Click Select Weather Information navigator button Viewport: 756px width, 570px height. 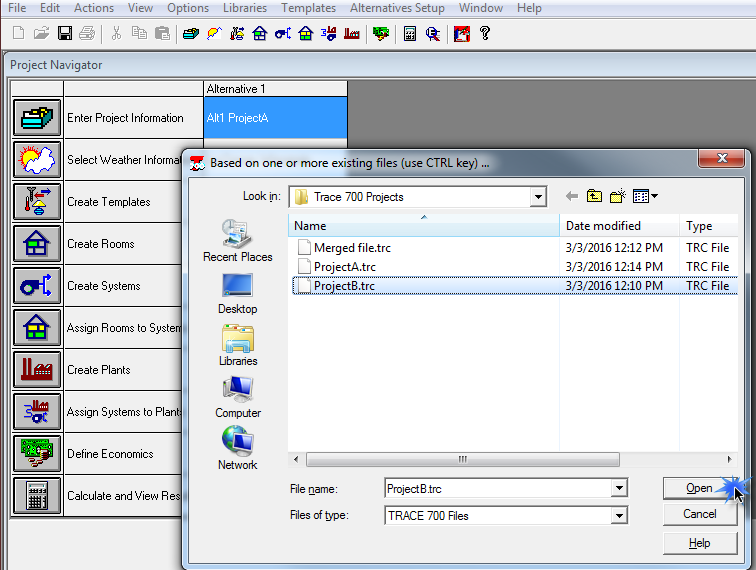37,159
